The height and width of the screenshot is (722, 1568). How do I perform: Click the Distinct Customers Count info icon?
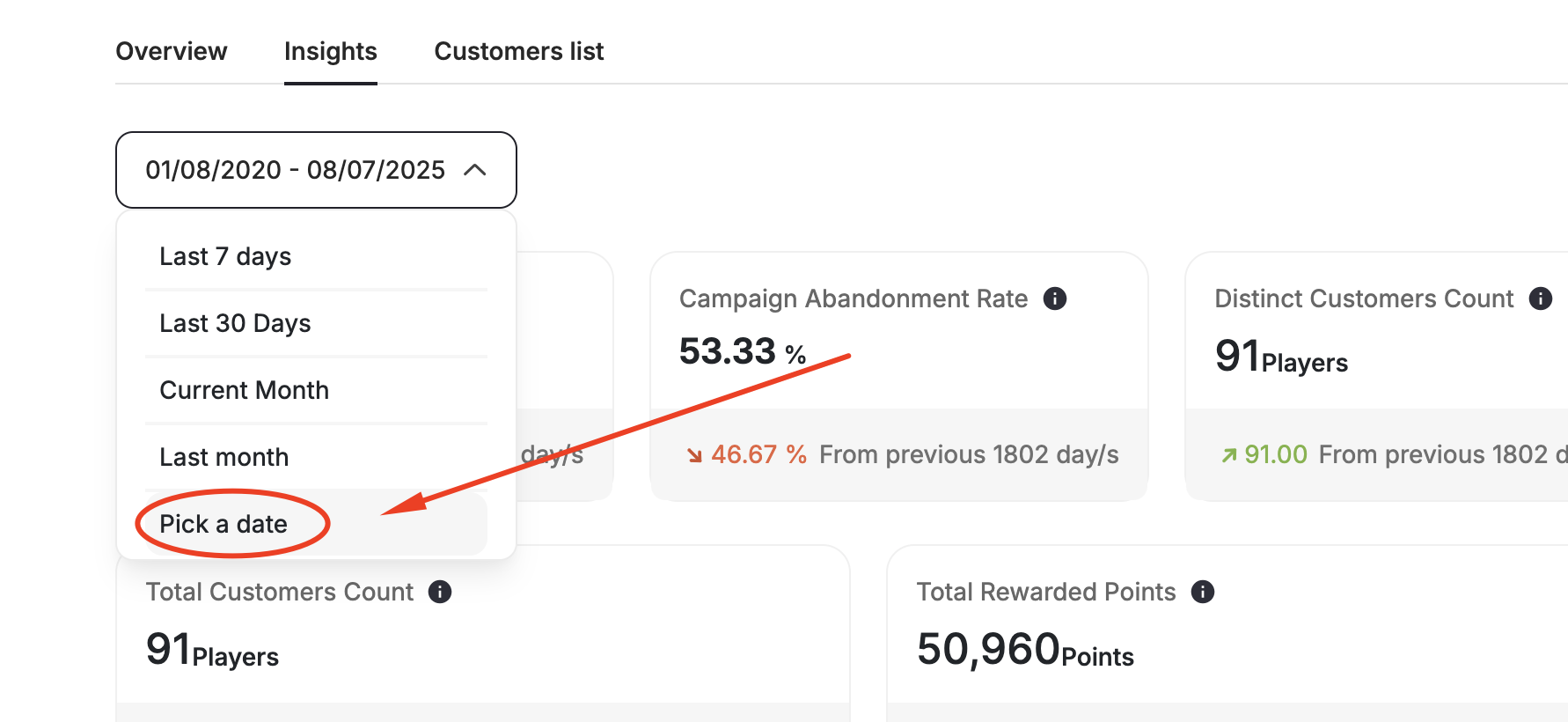1540,299
